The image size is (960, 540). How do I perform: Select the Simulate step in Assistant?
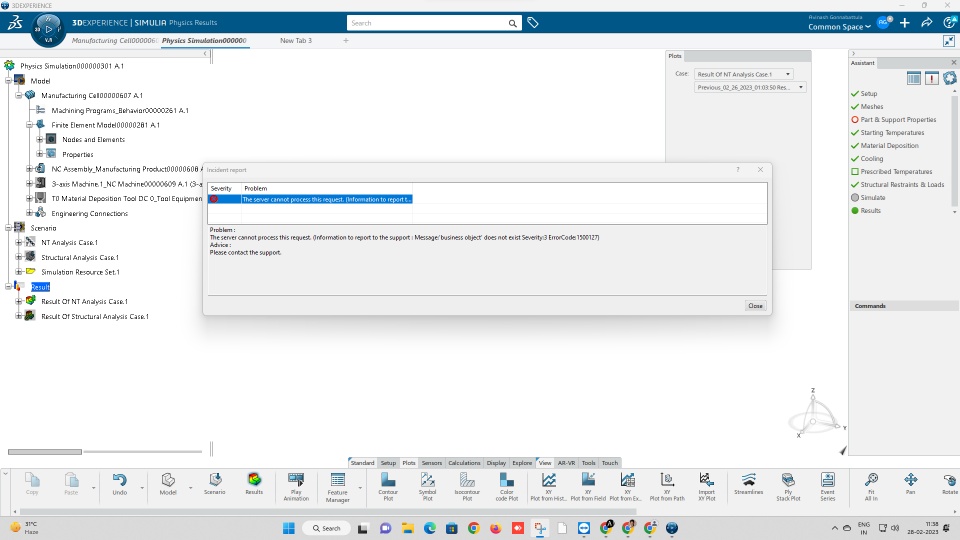click(x=868, y=197)
